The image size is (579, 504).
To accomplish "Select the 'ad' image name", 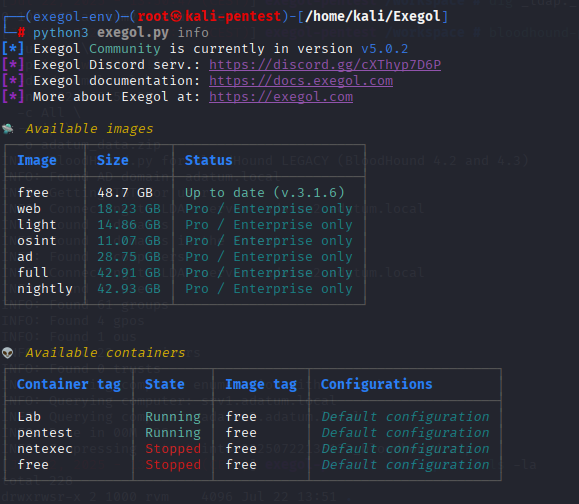I will pos(25,257).
